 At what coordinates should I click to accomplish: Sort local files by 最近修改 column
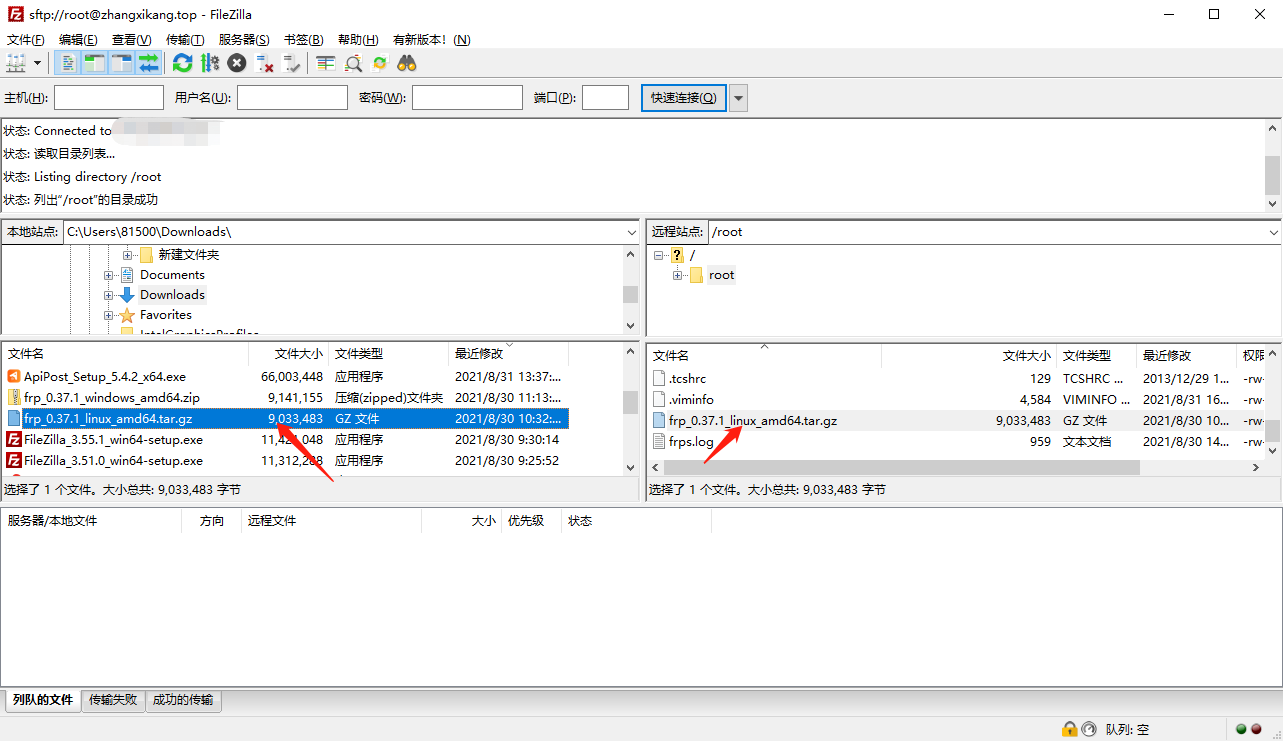[509, 354]
